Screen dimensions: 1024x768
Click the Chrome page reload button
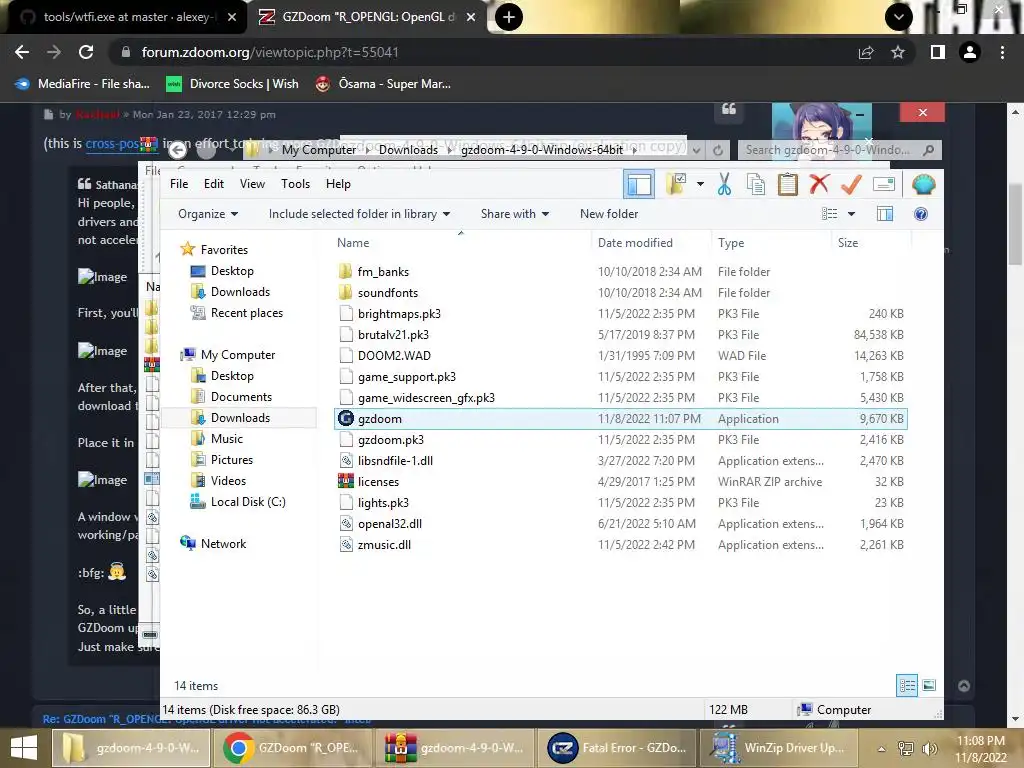pos(86,52)
